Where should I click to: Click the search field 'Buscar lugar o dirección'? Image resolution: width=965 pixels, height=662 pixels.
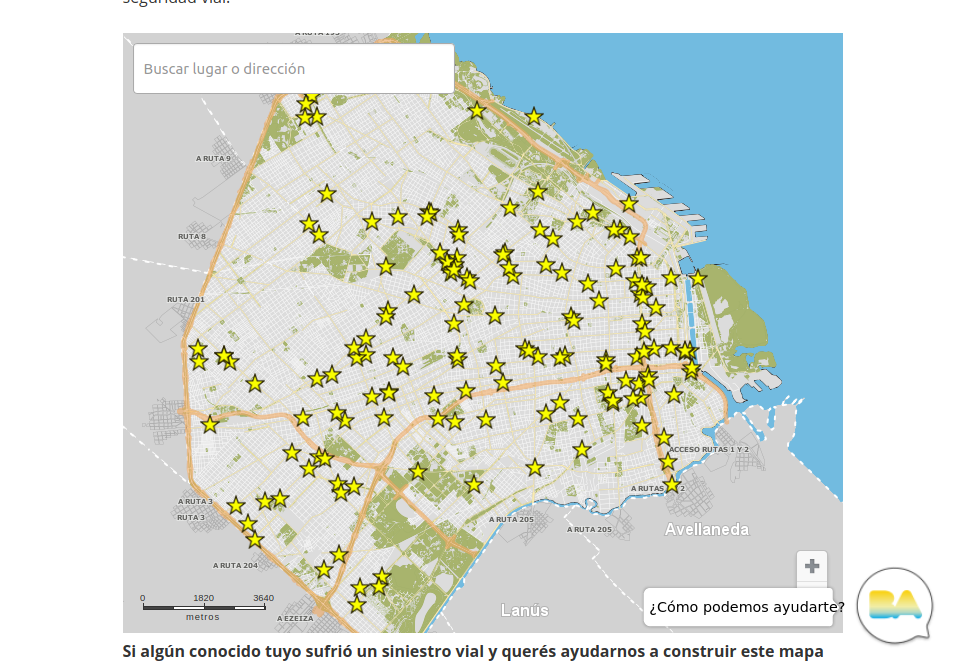coord(293,69)
